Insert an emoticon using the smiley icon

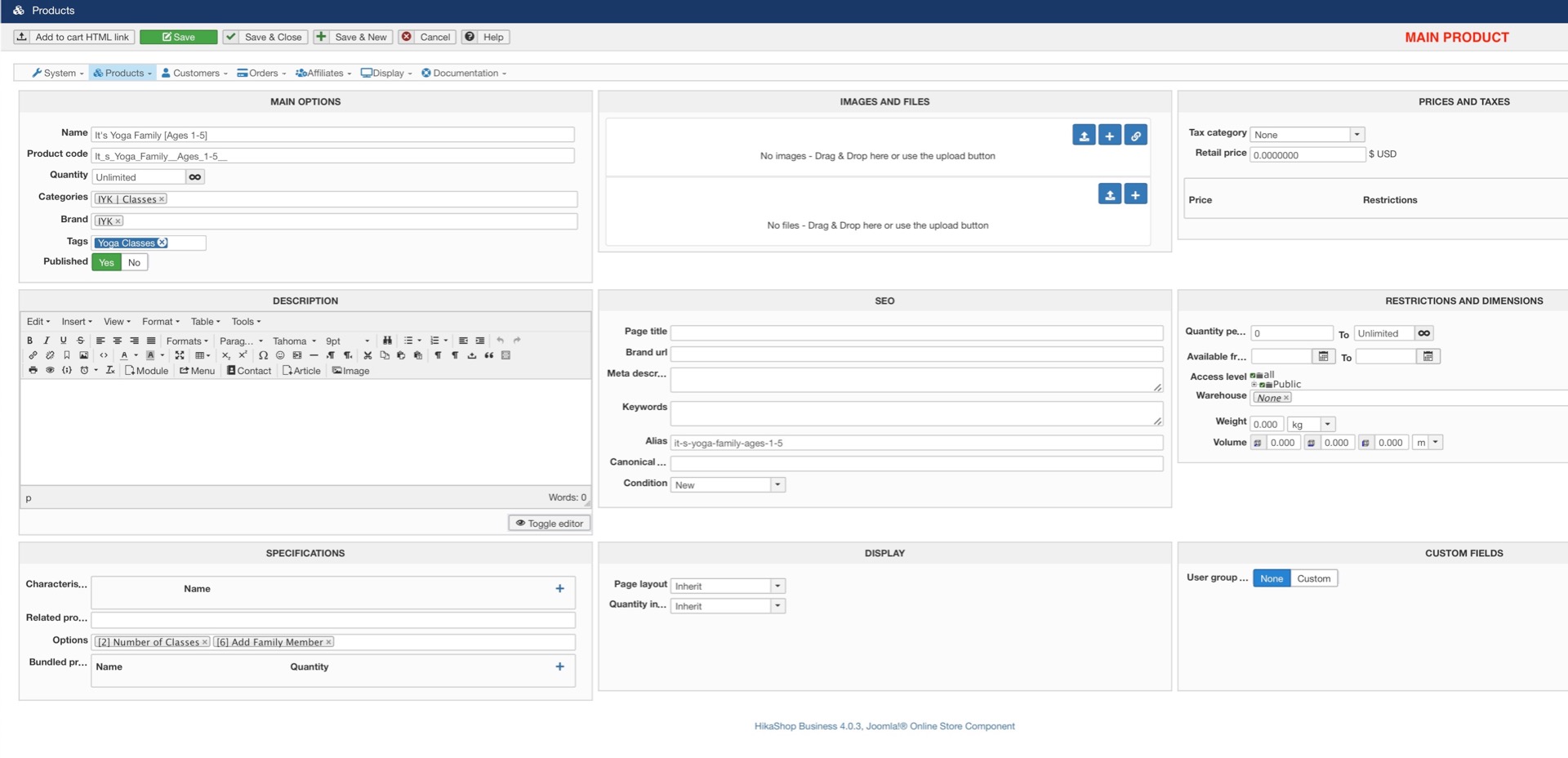pos(280,355)
